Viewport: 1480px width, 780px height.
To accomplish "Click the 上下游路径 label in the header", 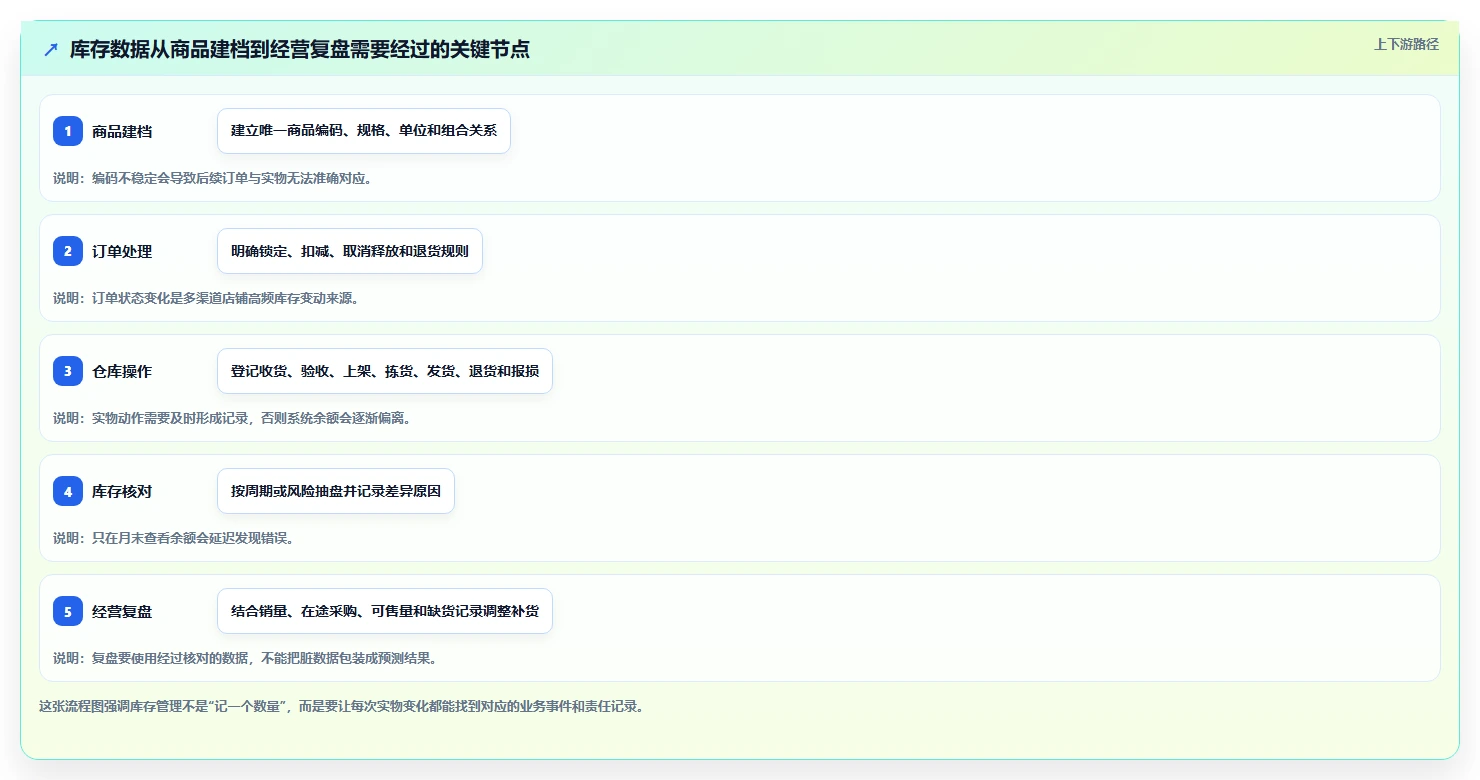I will pos(1406,44).
